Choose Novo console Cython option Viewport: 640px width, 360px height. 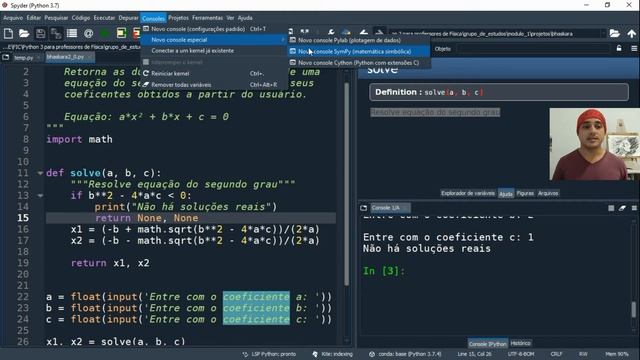pyautogui.click(x=359, y=63)
